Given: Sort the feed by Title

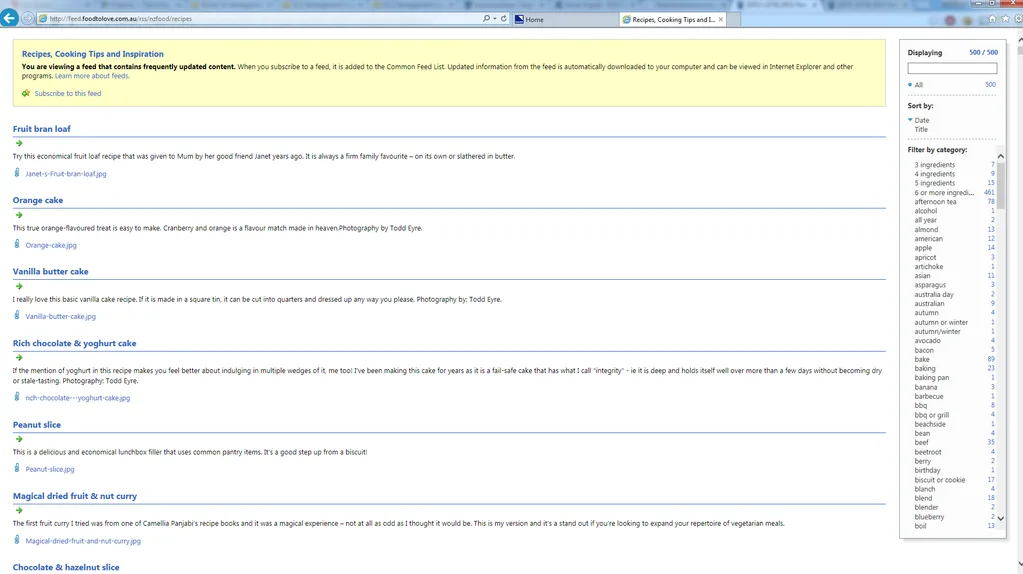Looking at the screenshot, I should coord(921,129).
